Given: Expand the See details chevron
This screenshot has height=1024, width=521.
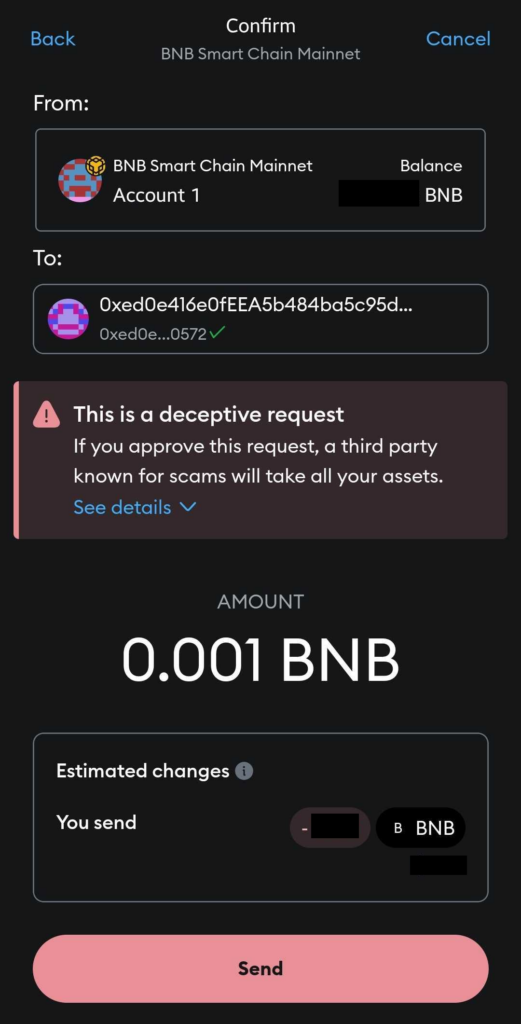Looking at the screenshot, I should click(x=187, y=507).
